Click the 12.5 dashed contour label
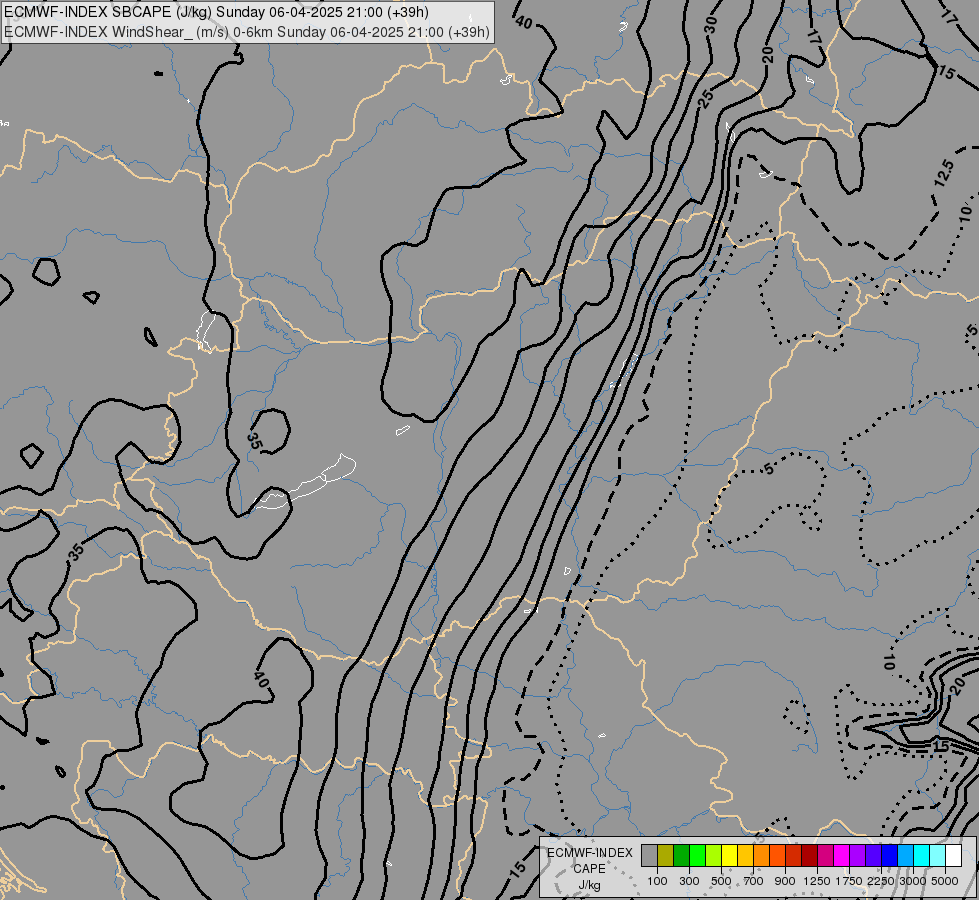The width and height of the screenshot is (979, 900). pyautogui.click(x=944, y=173)
